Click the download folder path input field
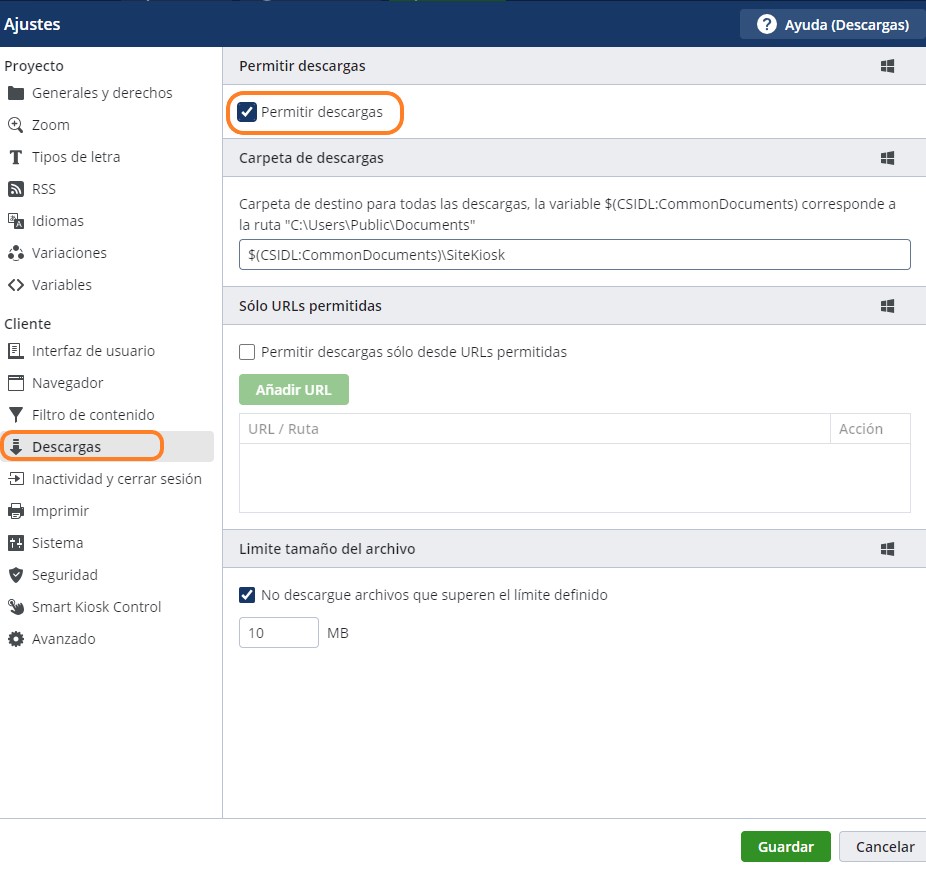 click(x=574, y=255)
